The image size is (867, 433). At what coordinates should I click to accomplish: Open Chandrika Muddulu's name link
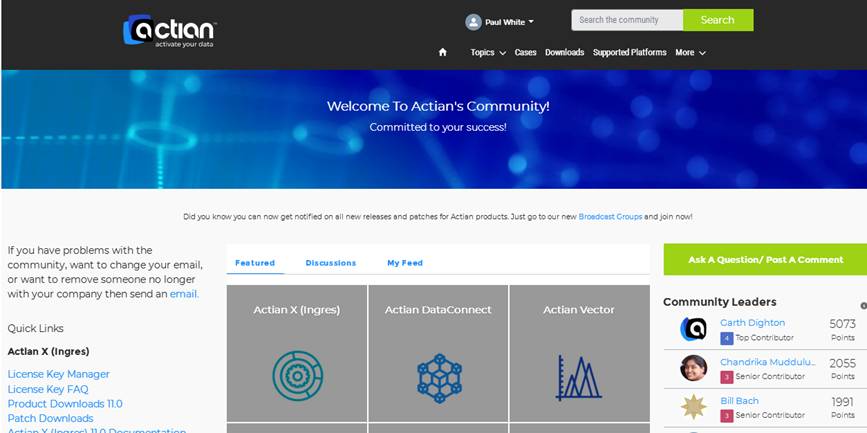point(768,362)
